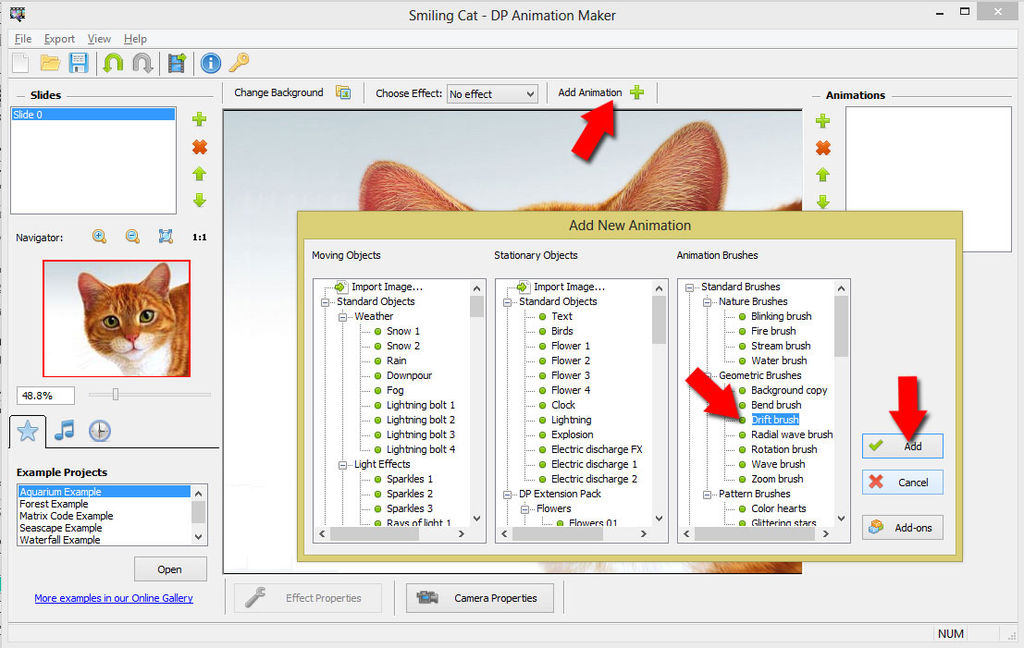Collapse Stationary Objects Standard Objects node
The width and height of the screenshot is (1024, 648).
point(507,302)
